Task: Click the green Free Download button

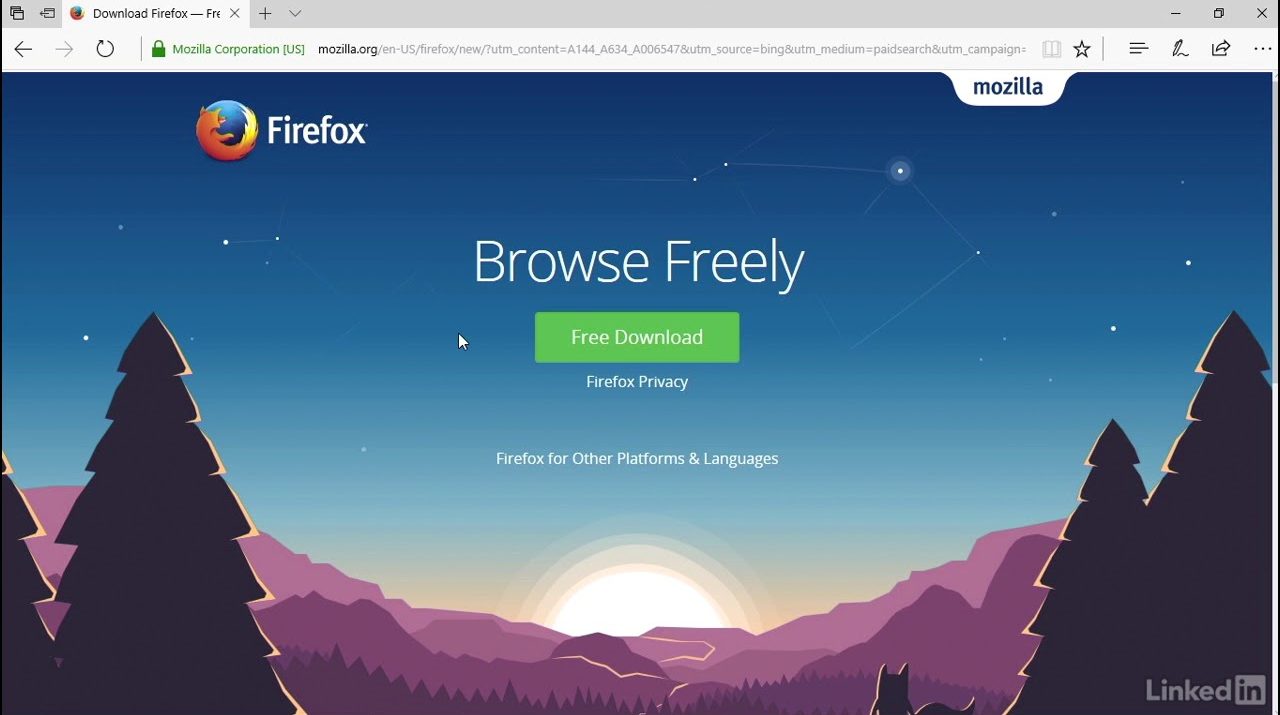Action: [x=637, y=337]
